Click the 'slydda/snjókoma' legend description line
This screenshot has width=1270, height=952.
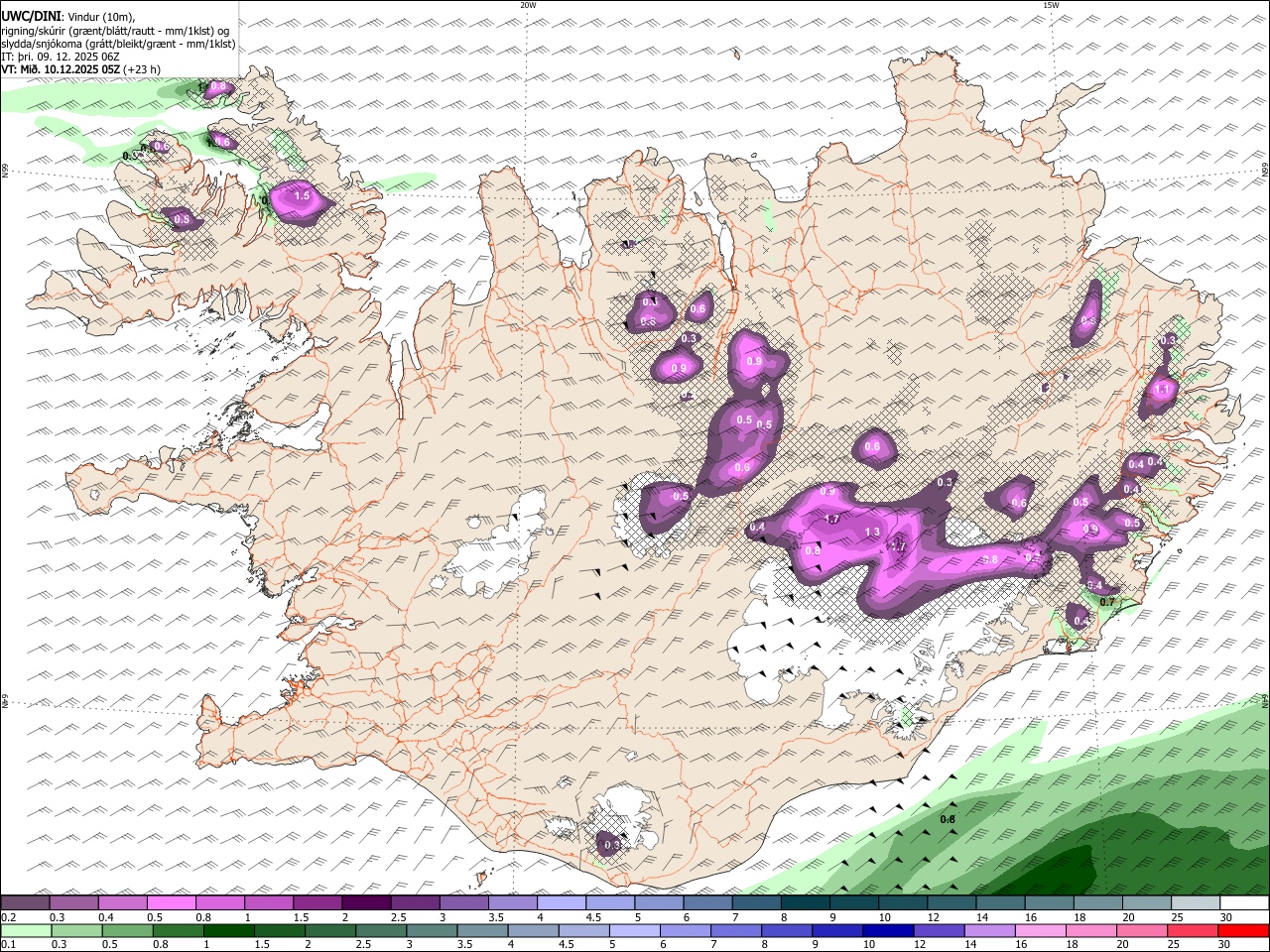pos(118,44)
